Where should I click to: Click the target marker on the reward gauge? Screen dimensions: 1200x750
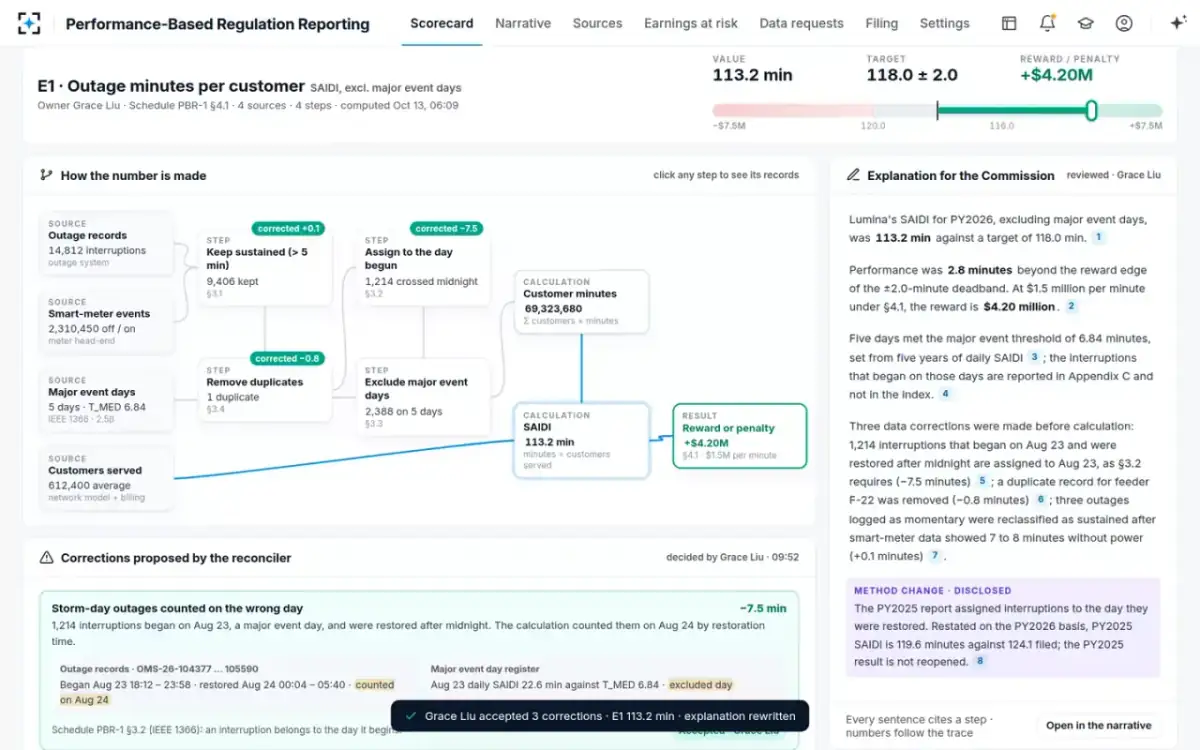(x=937, y=110)
